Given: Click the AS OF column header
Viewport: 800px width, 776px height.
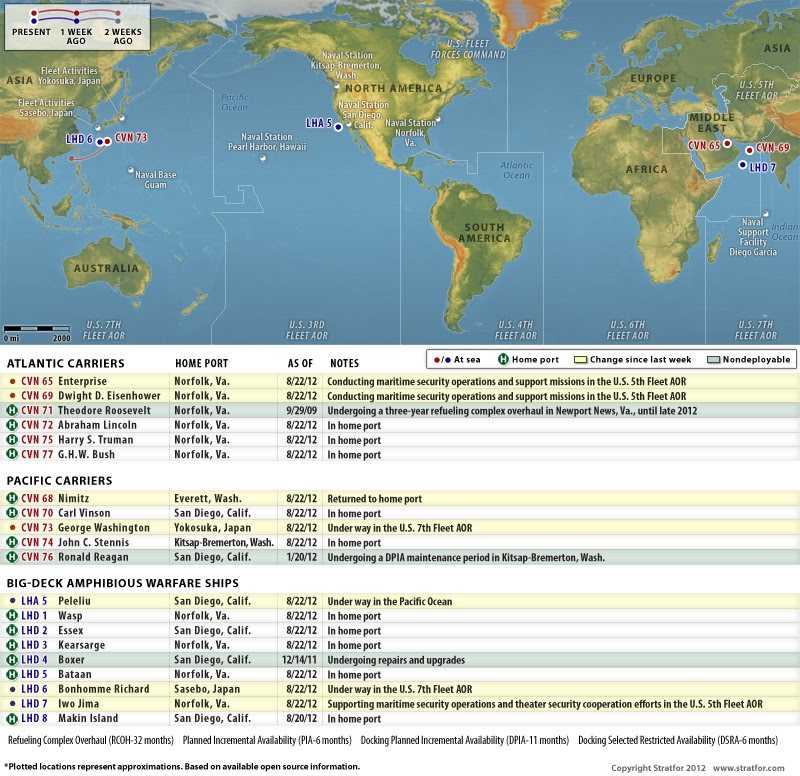Looking at the screenshot, I should [x=300, y=363].
